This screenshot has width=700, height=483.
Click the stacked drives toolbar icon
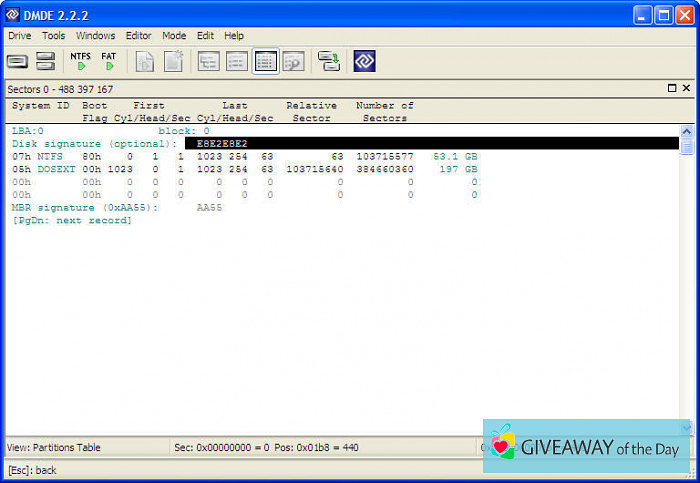click(x=45, y=62)
